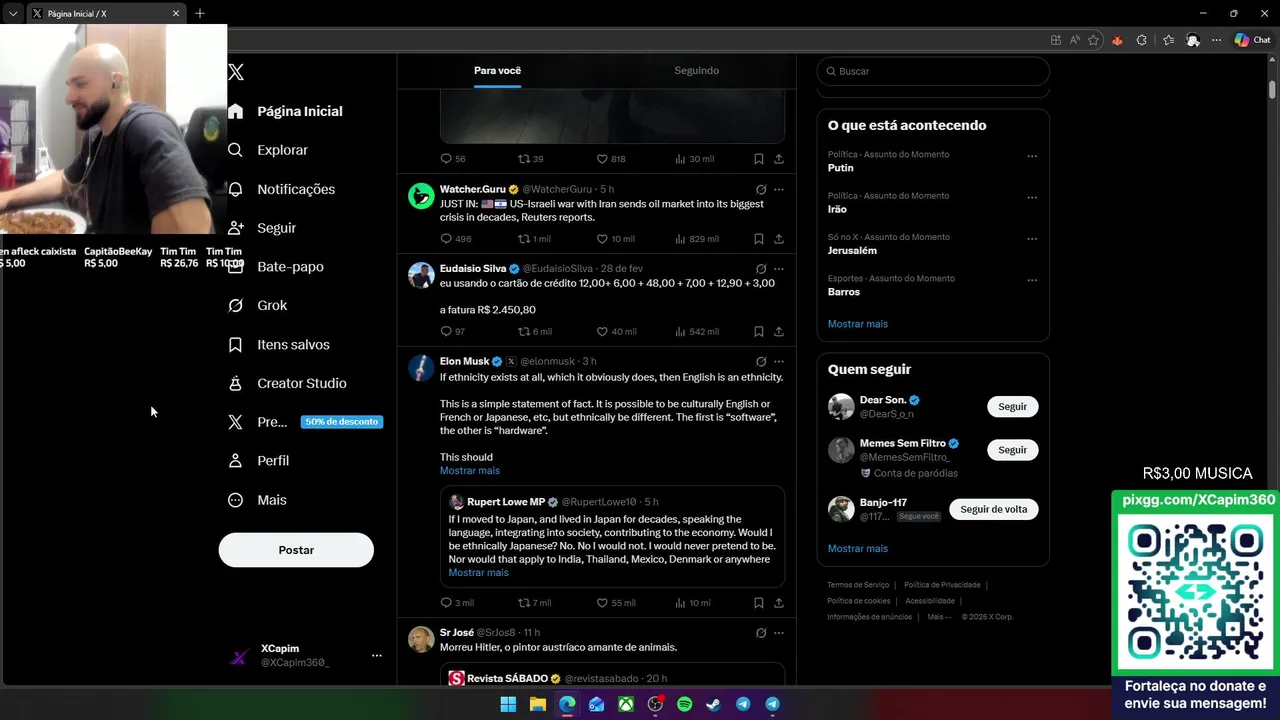The height and width of the screenshot is (720, 1280).
Task: Select the Página Inicial / X browser tab
Action: click(x=106, y=13)
